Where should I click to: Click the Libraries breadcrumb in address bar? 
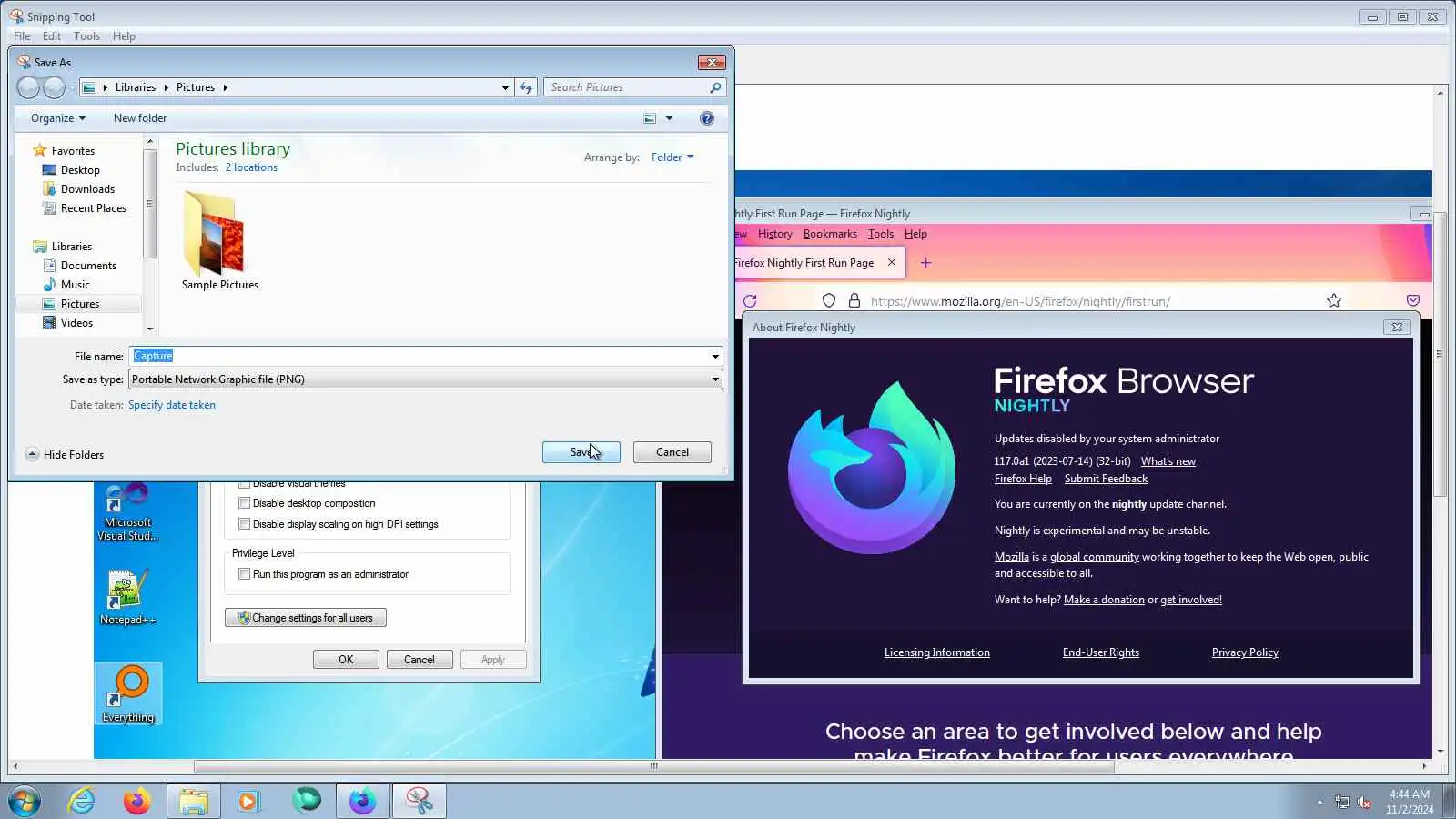[136, 87]
